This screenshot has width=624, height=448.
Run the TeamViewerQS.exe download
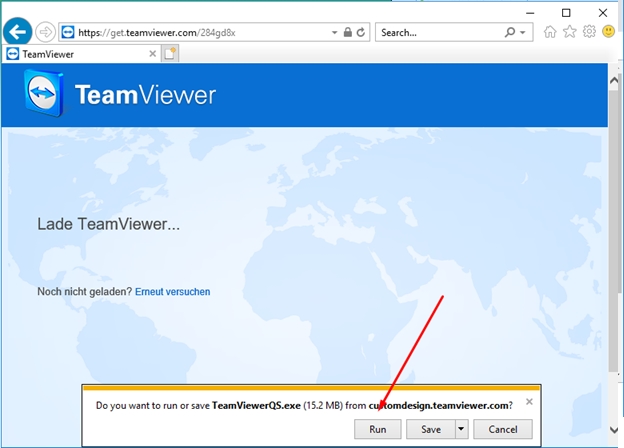tap(378, 429)
